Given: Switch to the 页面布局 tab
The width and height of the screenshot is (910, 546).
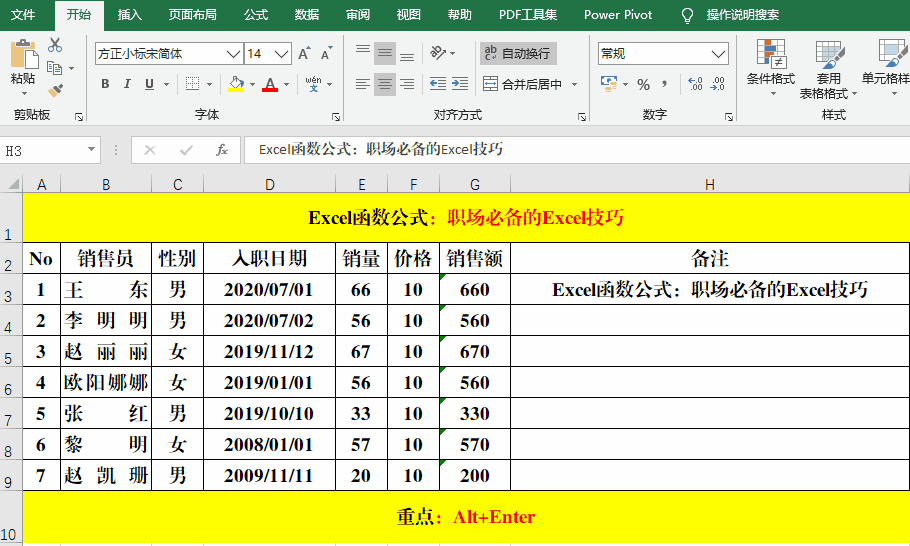Looking at the screenshot, I should [193, 15].
